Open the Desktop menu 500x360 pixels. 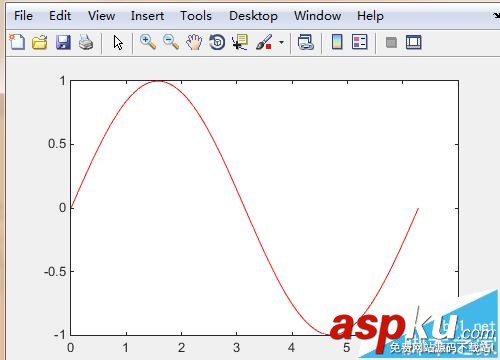click(253, 16)
